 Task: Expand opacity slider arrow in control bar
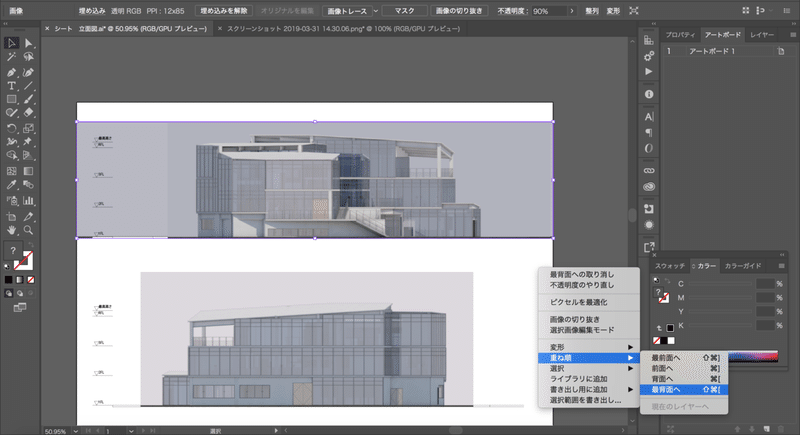572,11
